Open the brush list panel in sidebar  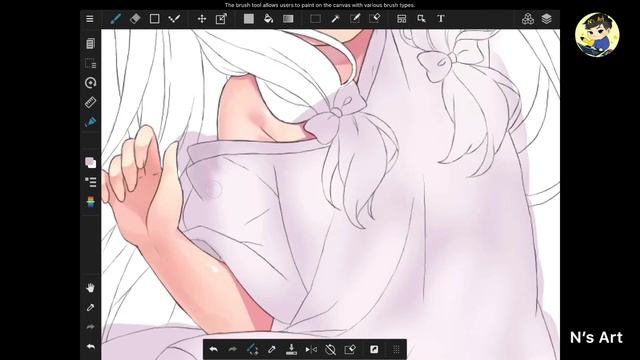coord(91,182)
